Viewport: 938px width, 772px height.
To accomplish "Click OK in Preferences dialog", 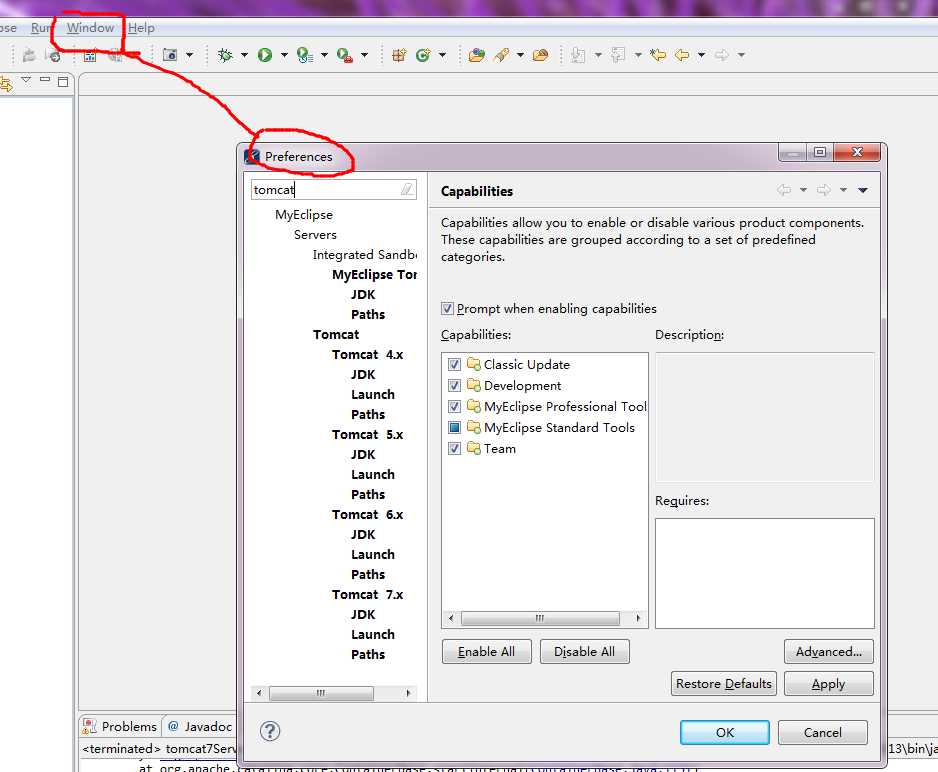I will tap(724, 733).
